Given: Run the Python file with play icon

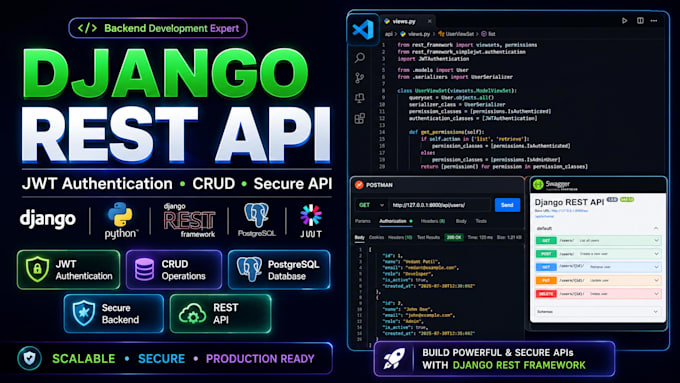Looking at the screenshot, I should tap(624, 20).
